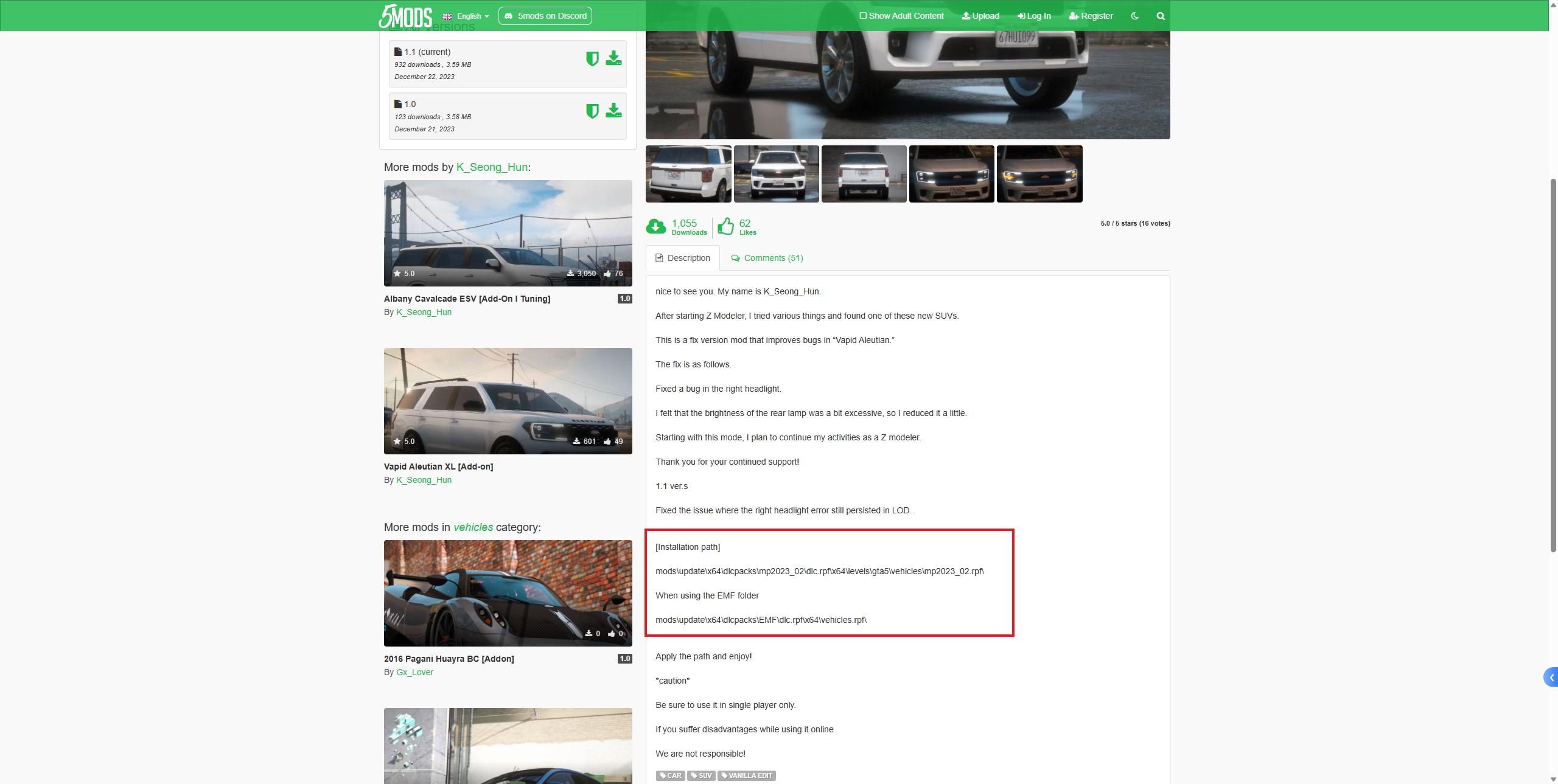Click the mp2023_02 installation path text
The height and width of the screenshot is (784, 1558).
(820, 571)
